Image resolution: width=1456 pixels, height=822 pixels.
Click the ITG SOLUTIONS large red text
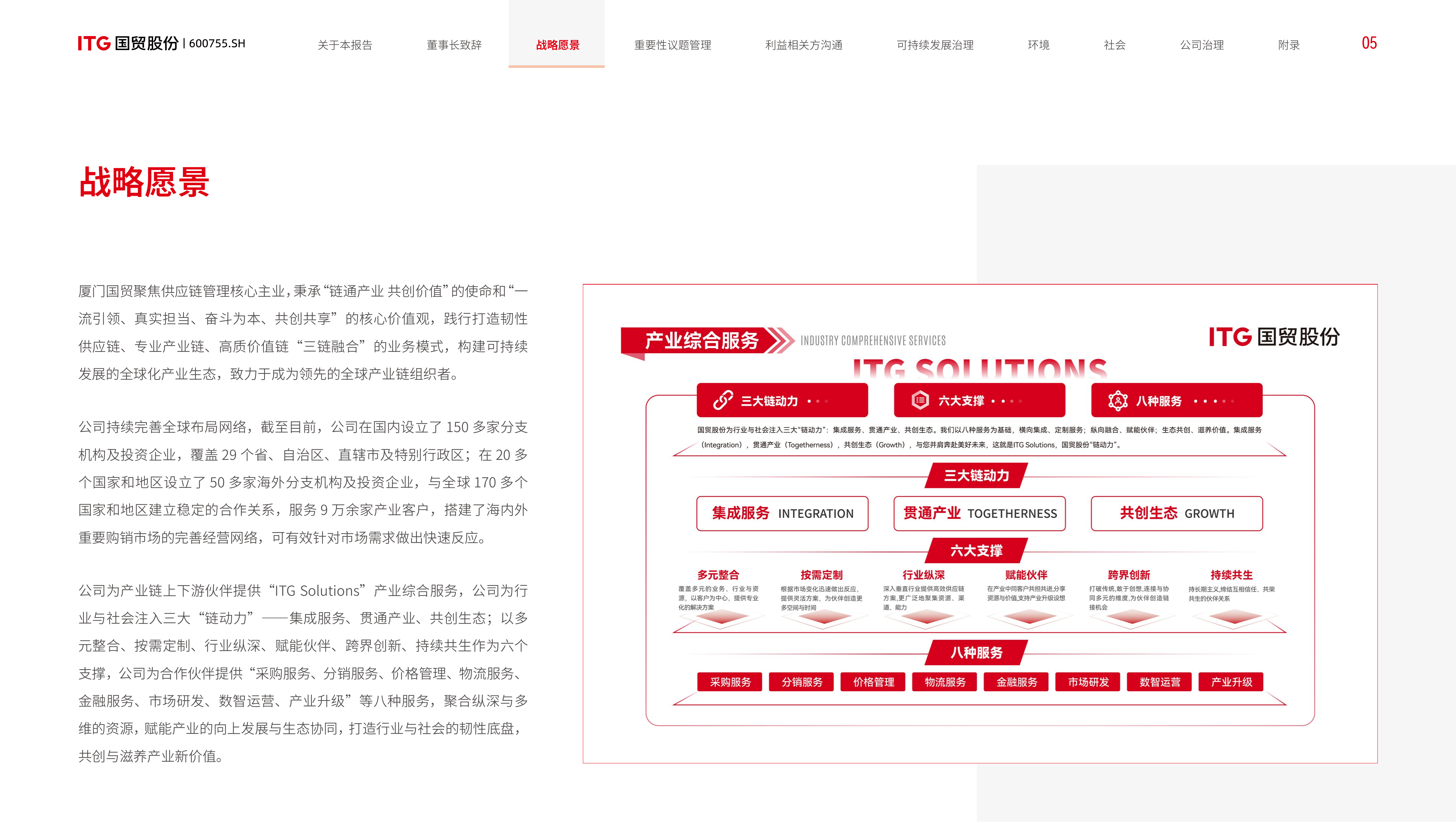980,368
